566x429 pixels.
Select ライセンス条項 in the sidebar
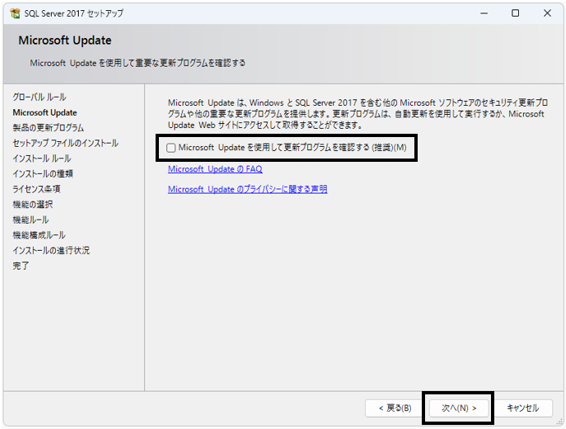click(x=36, y=189)
